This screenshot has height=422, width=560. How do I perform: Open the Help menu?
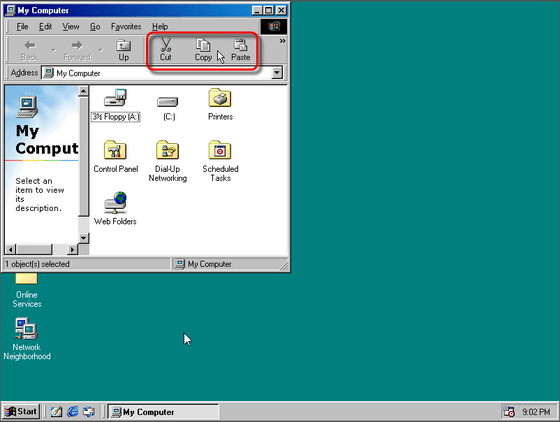(x=160, y=27)
